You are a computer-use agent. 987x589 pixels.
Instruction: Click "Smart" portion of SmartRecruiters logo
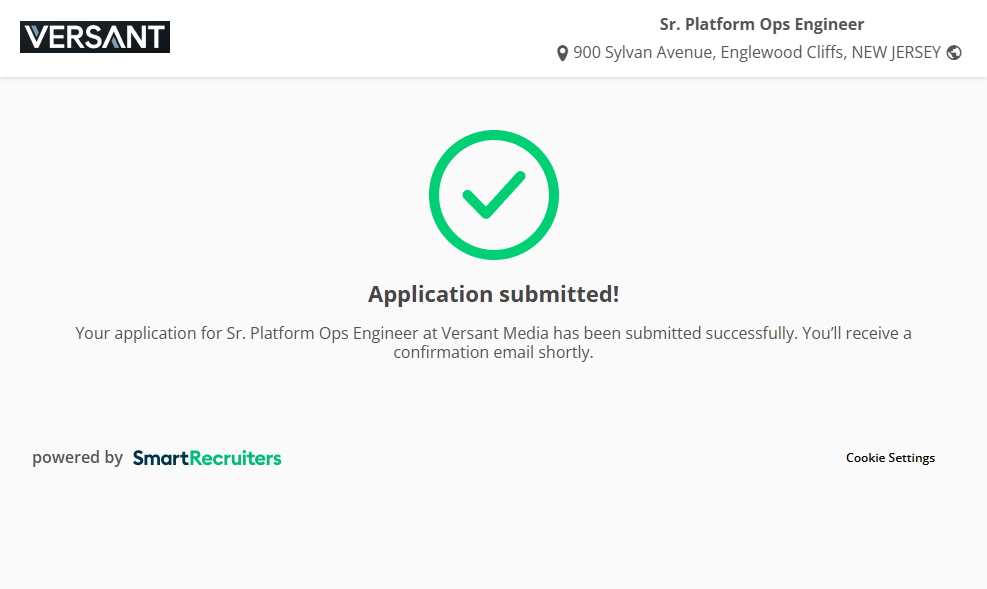(161, 458)
